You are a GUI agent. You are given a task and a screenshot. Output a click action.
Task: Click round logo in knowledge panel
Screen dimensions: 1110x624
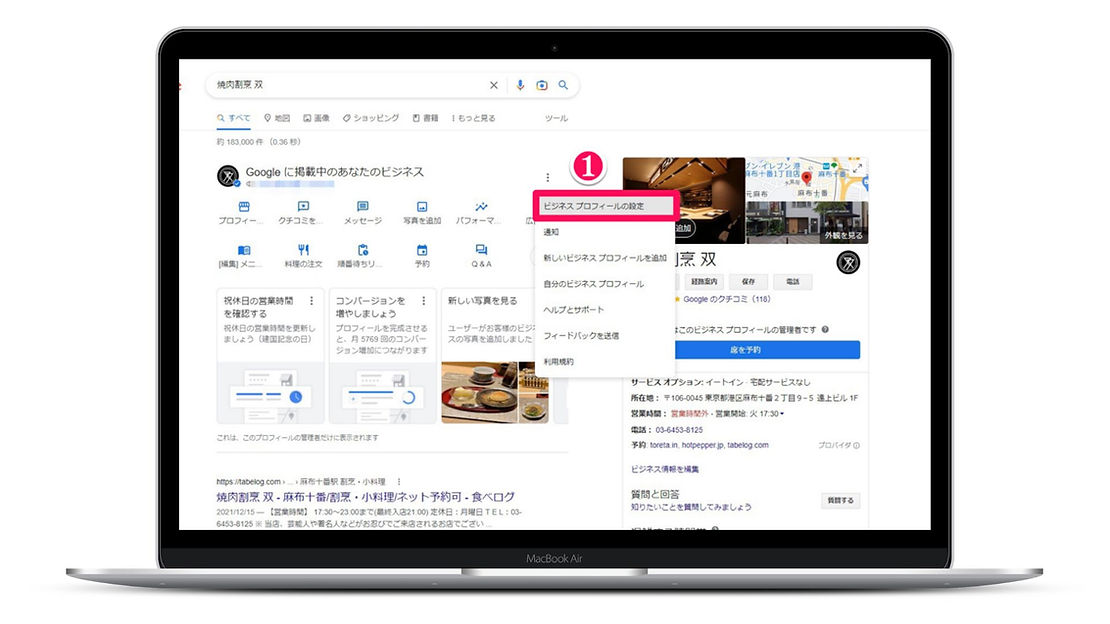(x=848, y=263)
